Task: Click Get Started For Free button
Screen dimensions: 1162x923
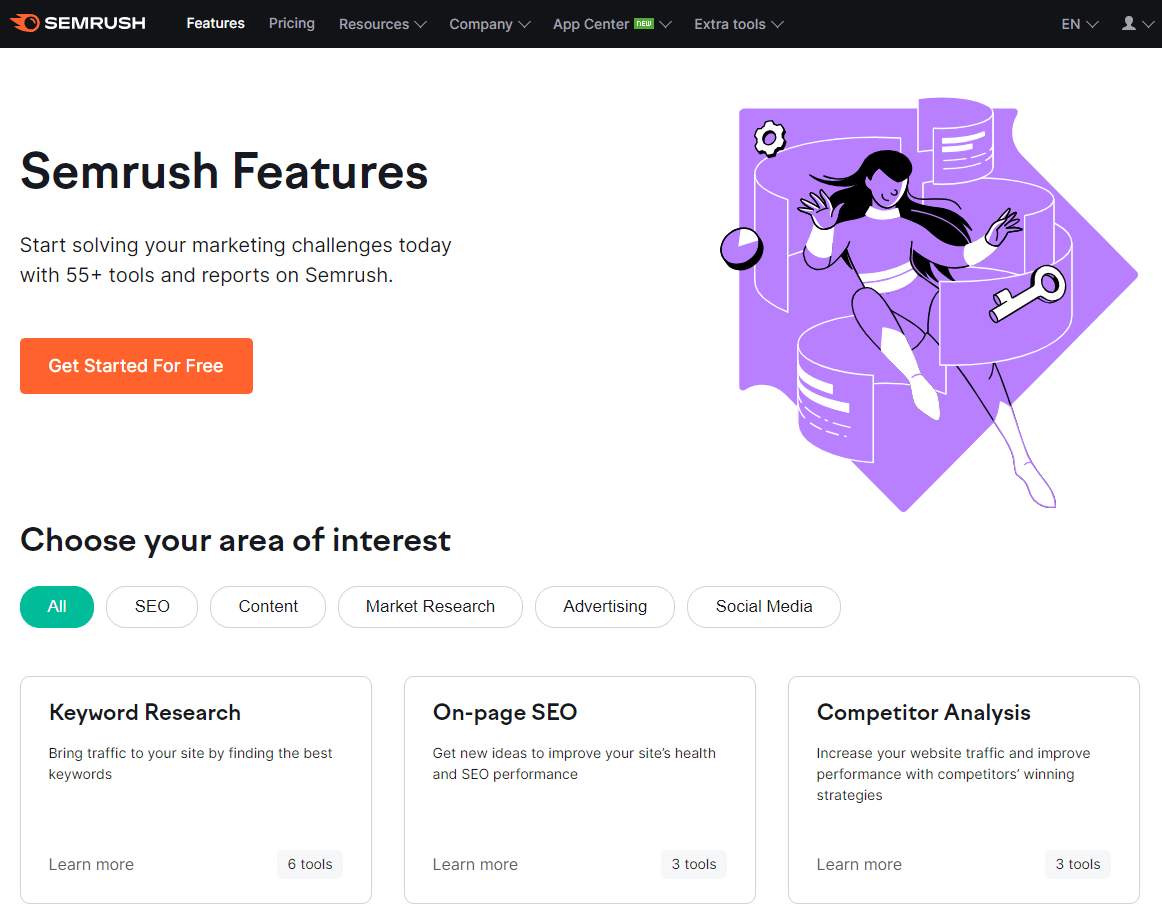Action: tap(136, 365)
